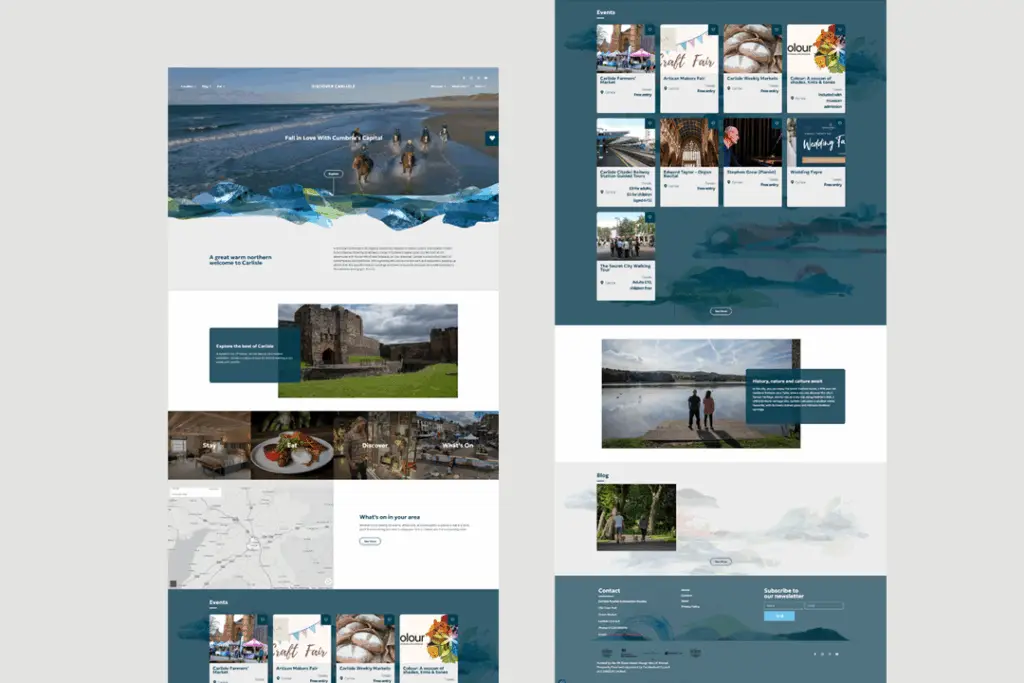Open the Stephen Grew (Pianist) event

click(x=752, y=163)
